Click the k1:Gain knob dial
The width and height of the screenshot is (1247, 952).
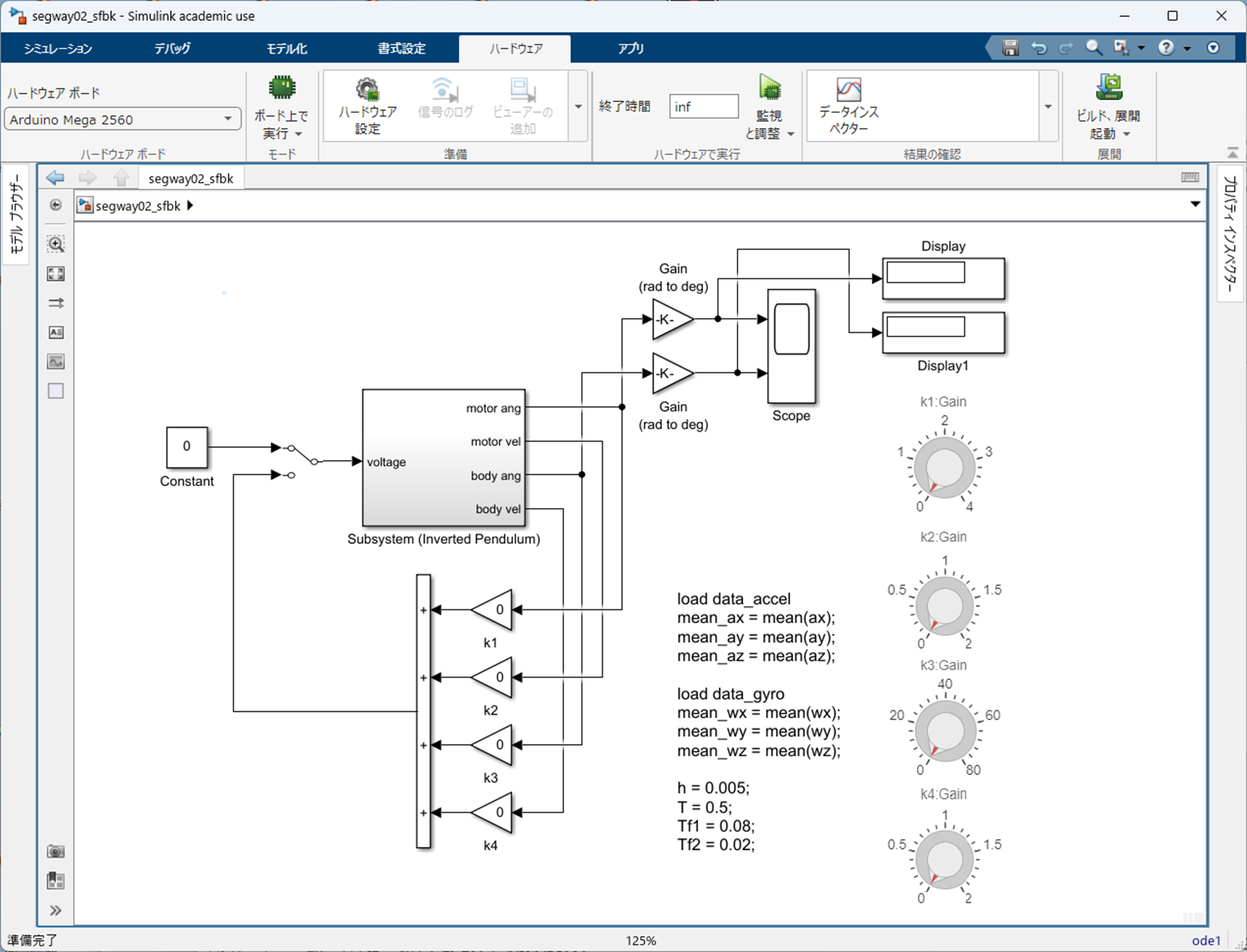(944, 468)
